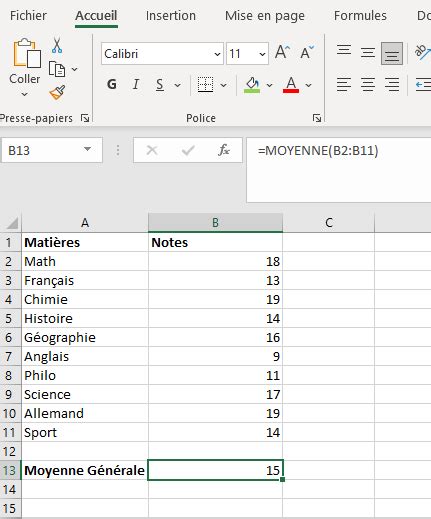This screenshot has height=519, width=431.
Task: Click the Select All corner triangle
Action: click(11, 223)
